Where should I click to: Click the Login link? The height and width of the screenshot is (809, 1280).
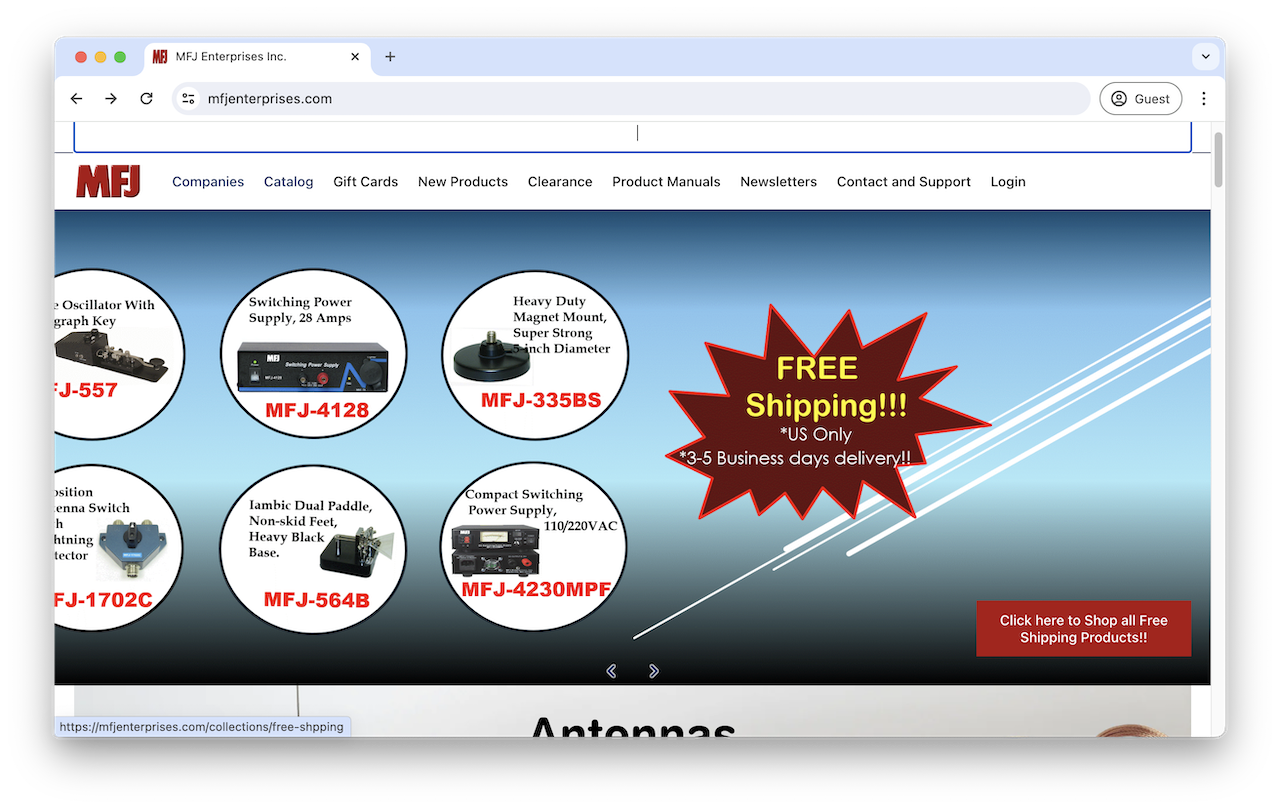pyautogui.click(x=1007, y=182)
